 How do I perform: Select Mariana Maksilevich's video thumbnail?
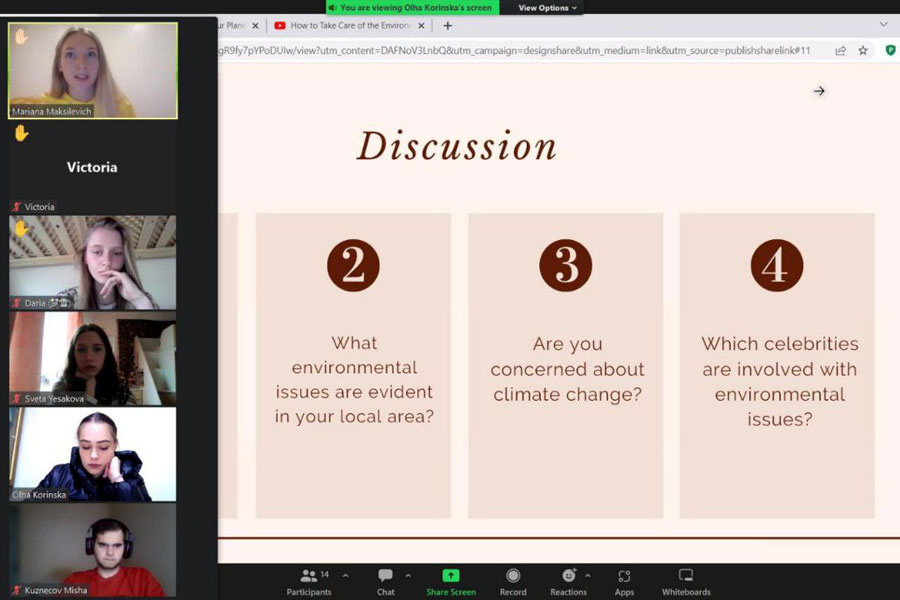click(x=93, y=70)
